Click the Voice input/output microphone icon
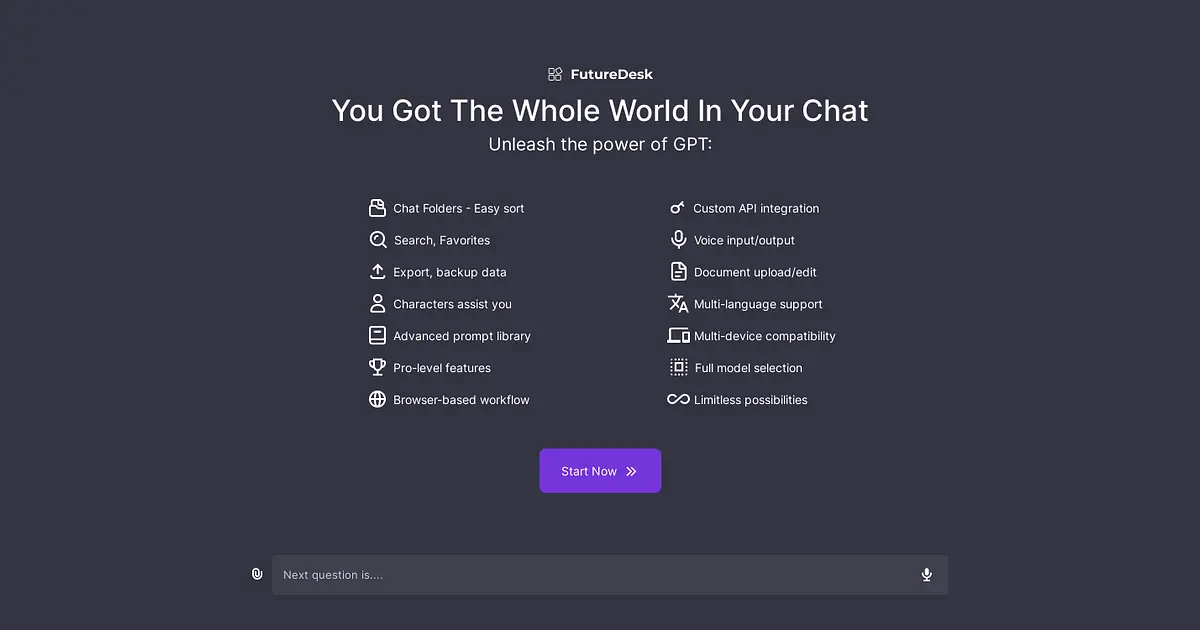 coord(678,240)
